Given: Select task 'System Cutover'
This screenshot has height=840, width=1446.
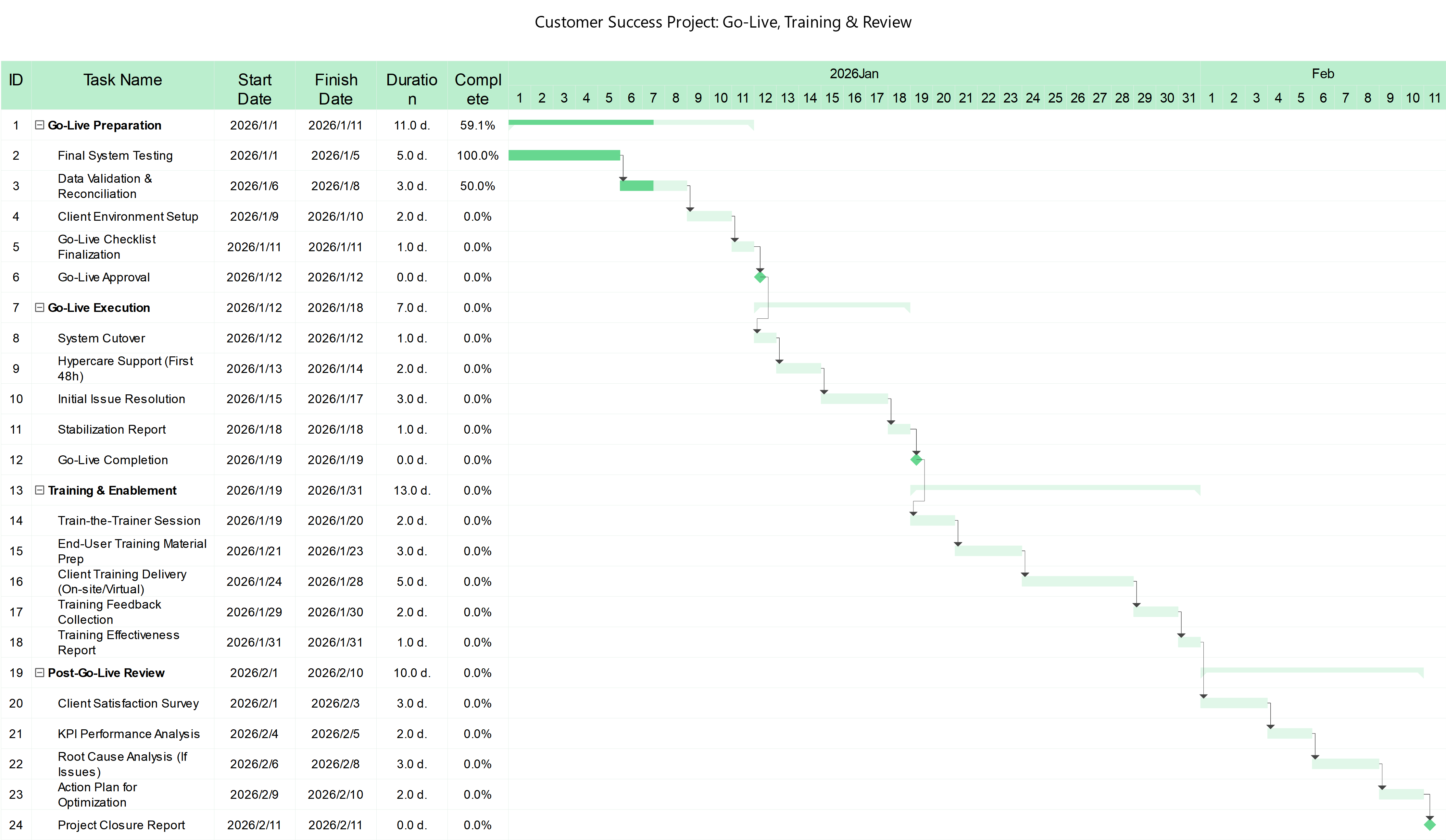Looking at the screenshot, I should point(102,338).
